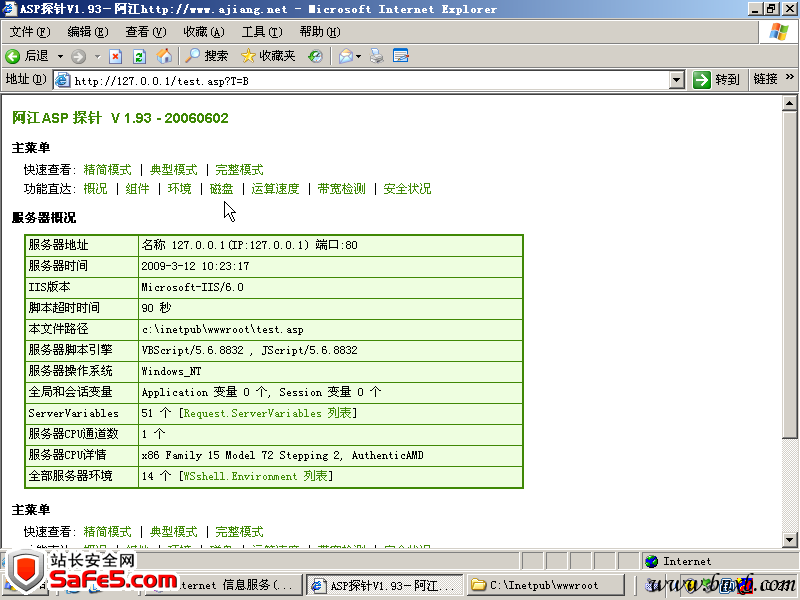
Task: Switch to C:\Inetpub\wwwroot taskbar window
Action: click(546, 585)
